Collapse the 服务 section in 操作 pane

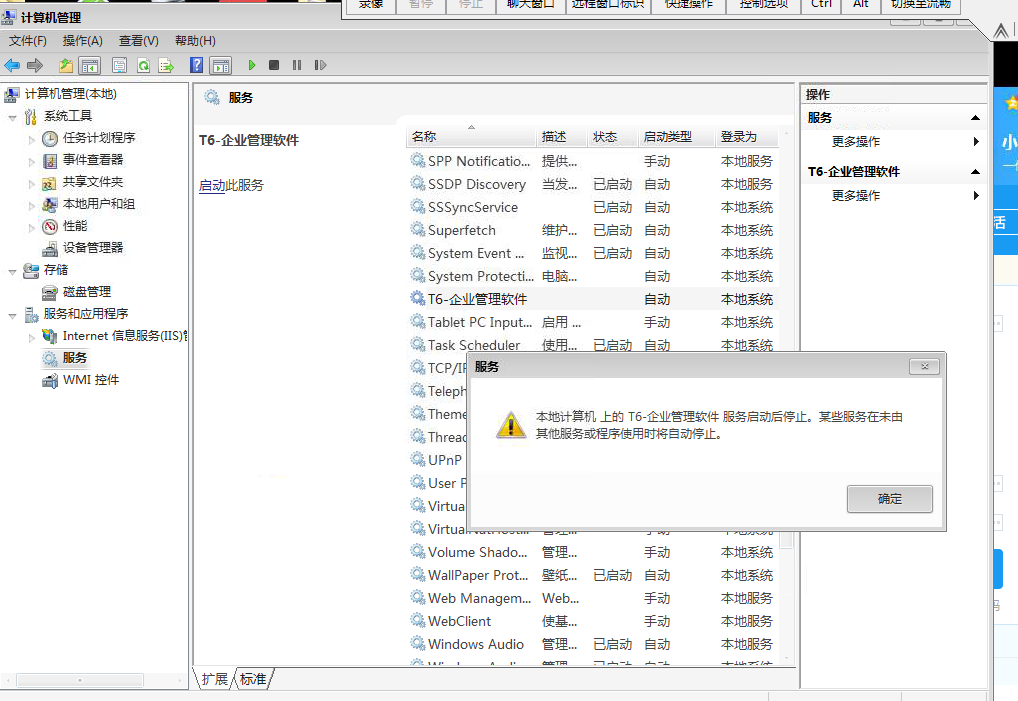(975, 117)
